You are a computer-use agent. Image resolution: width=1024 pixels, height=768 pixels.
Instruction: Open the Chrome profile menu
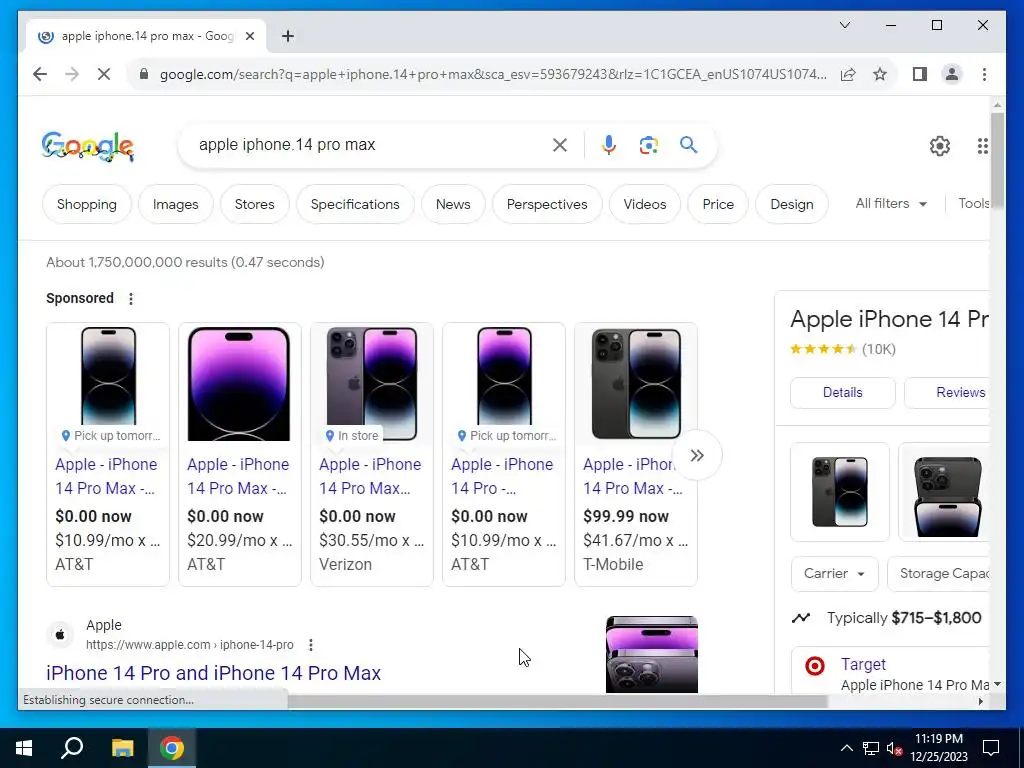(952, 74)
